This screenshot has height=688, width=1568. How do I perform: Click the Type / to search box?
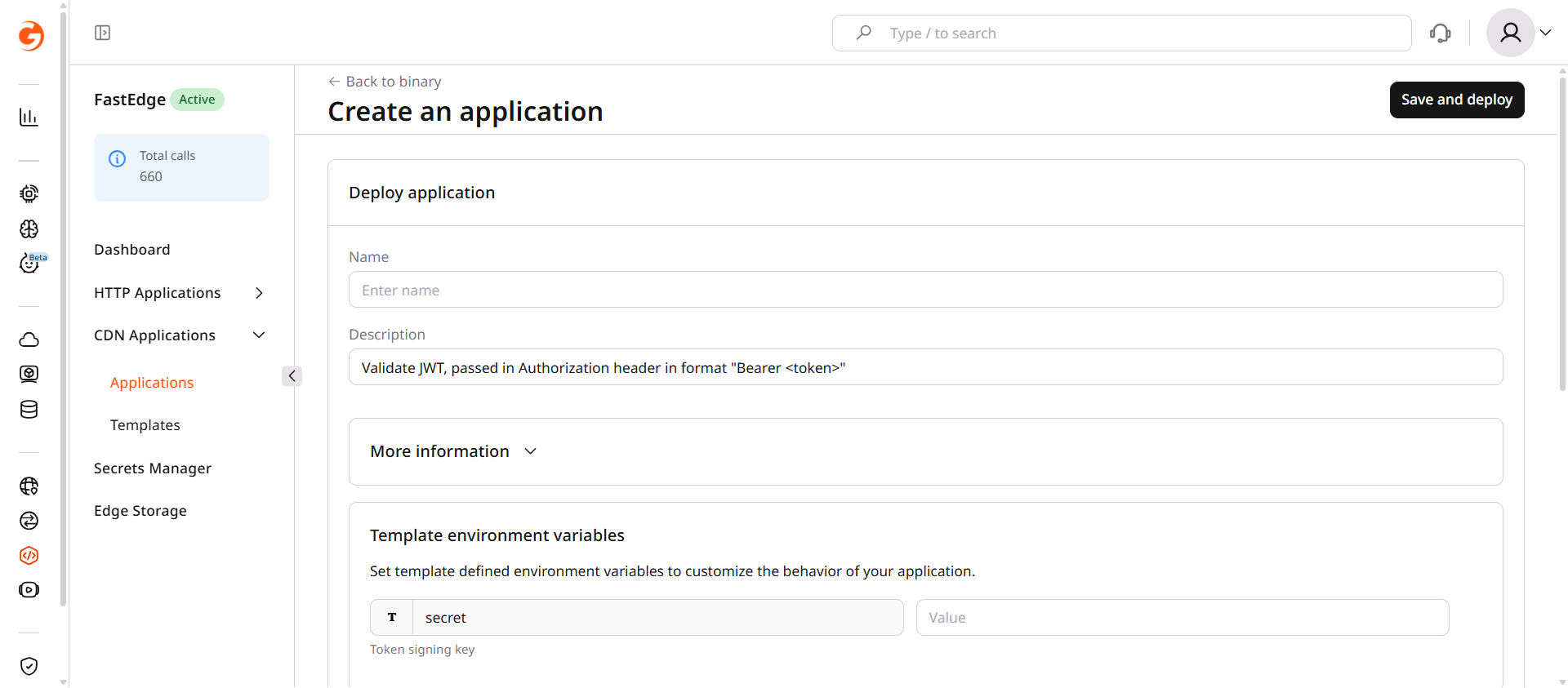pos(1121,33)
